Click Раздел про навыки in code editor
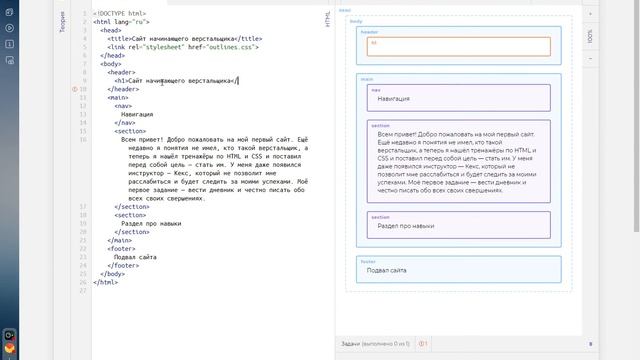Screen dimensions: 640x360 tap(151, 224)
